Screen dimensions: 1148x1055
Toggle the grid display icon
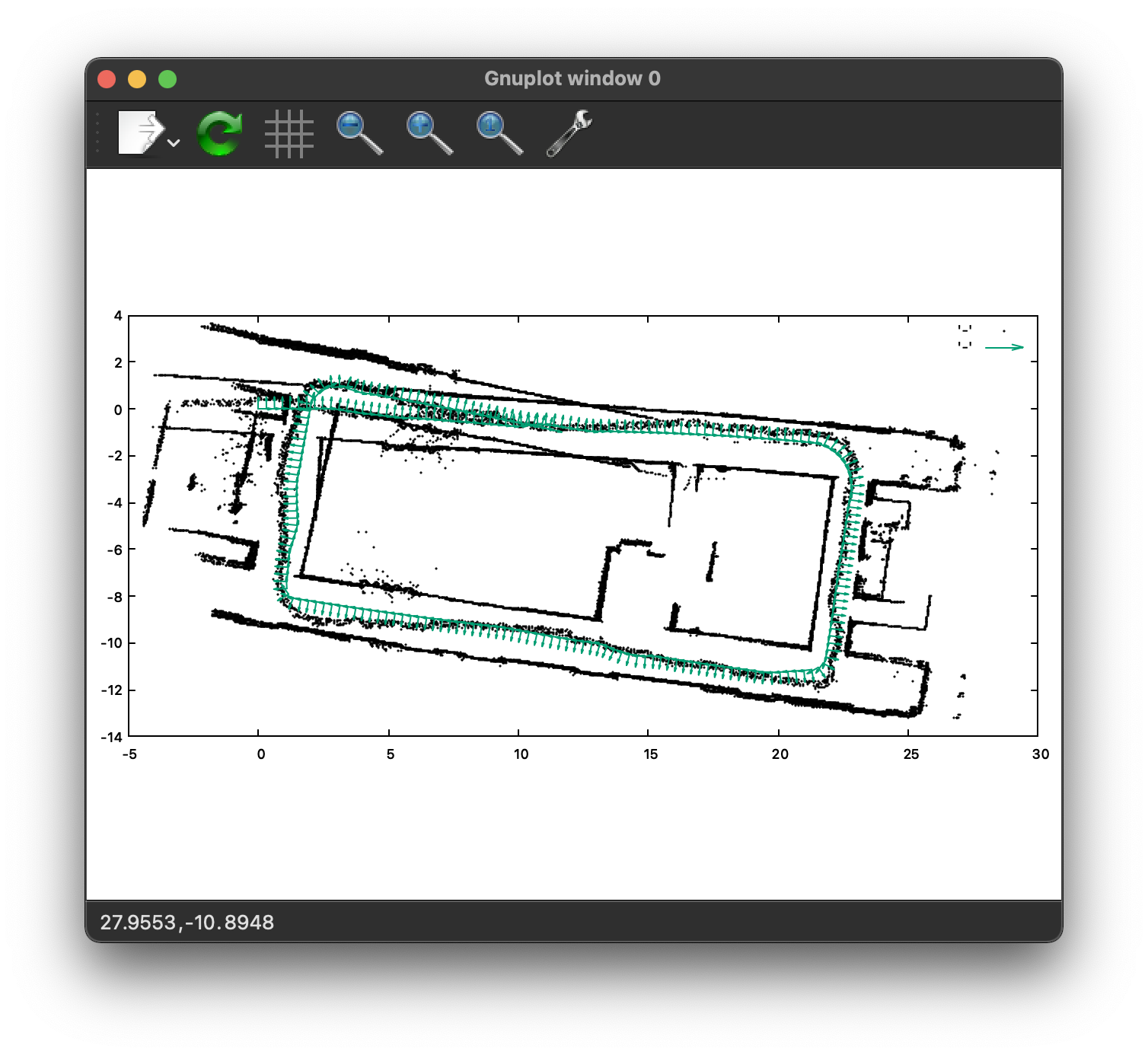tap(289, 134)
